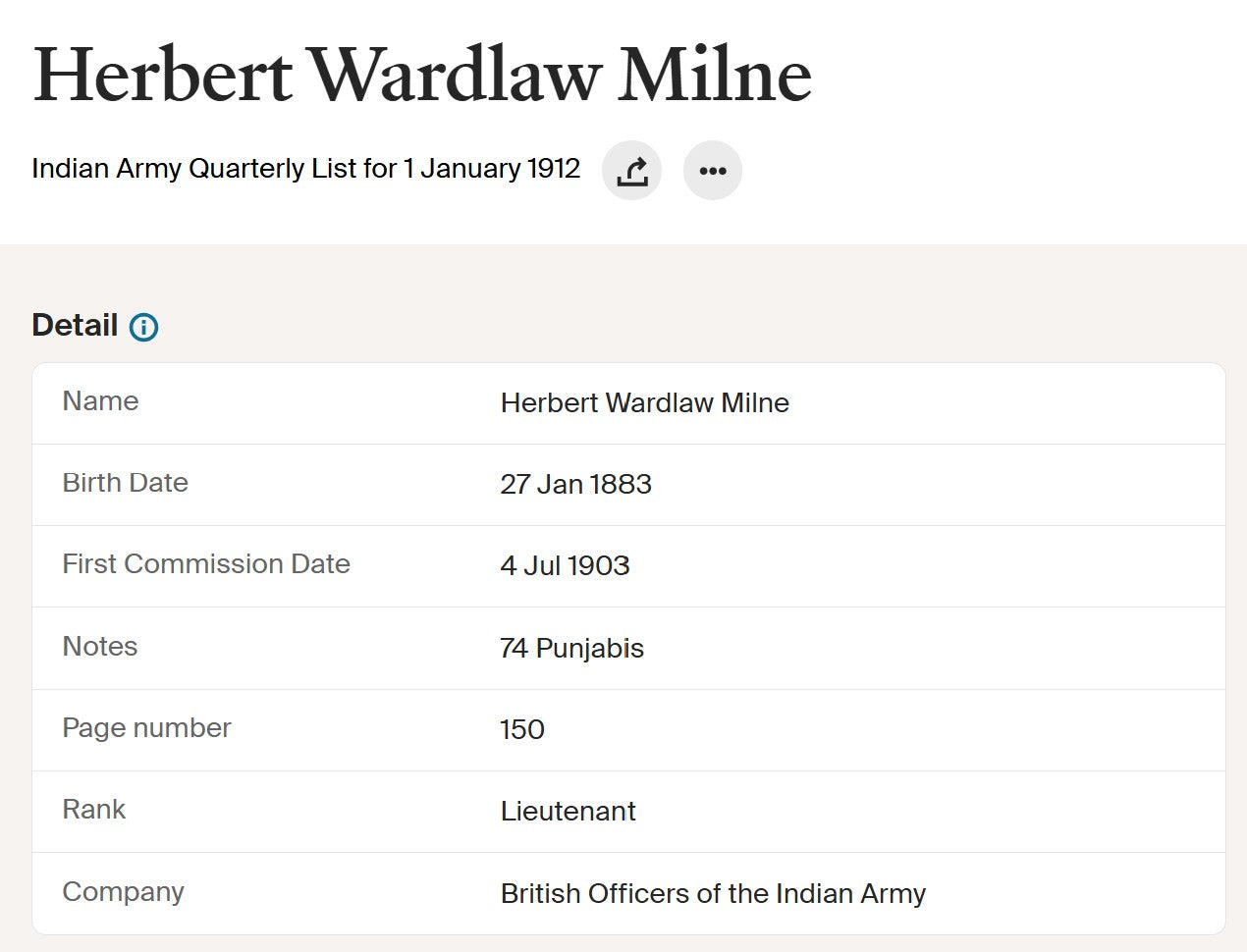Click the Name field label

[x=100, y=400]
